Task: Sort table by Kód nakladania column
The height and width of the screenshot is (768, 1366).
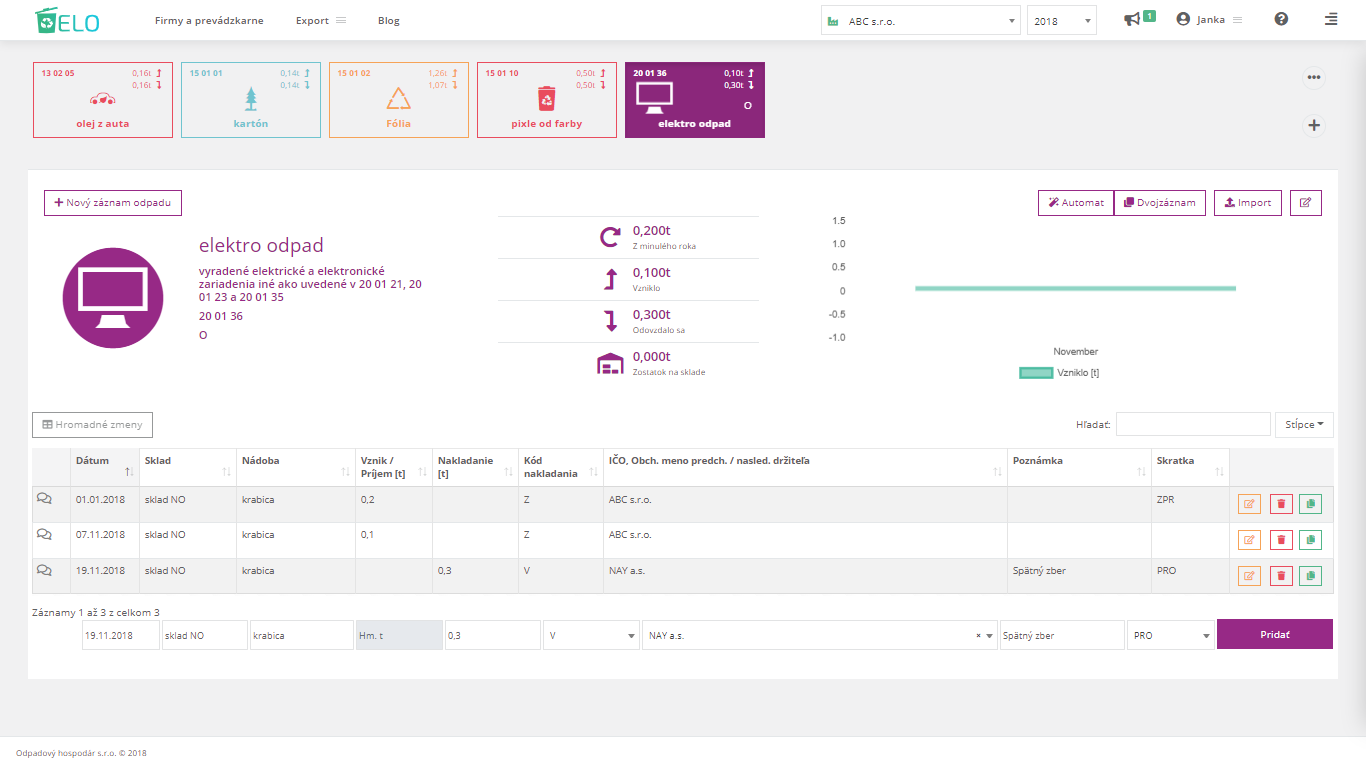Action: (560, 466)
